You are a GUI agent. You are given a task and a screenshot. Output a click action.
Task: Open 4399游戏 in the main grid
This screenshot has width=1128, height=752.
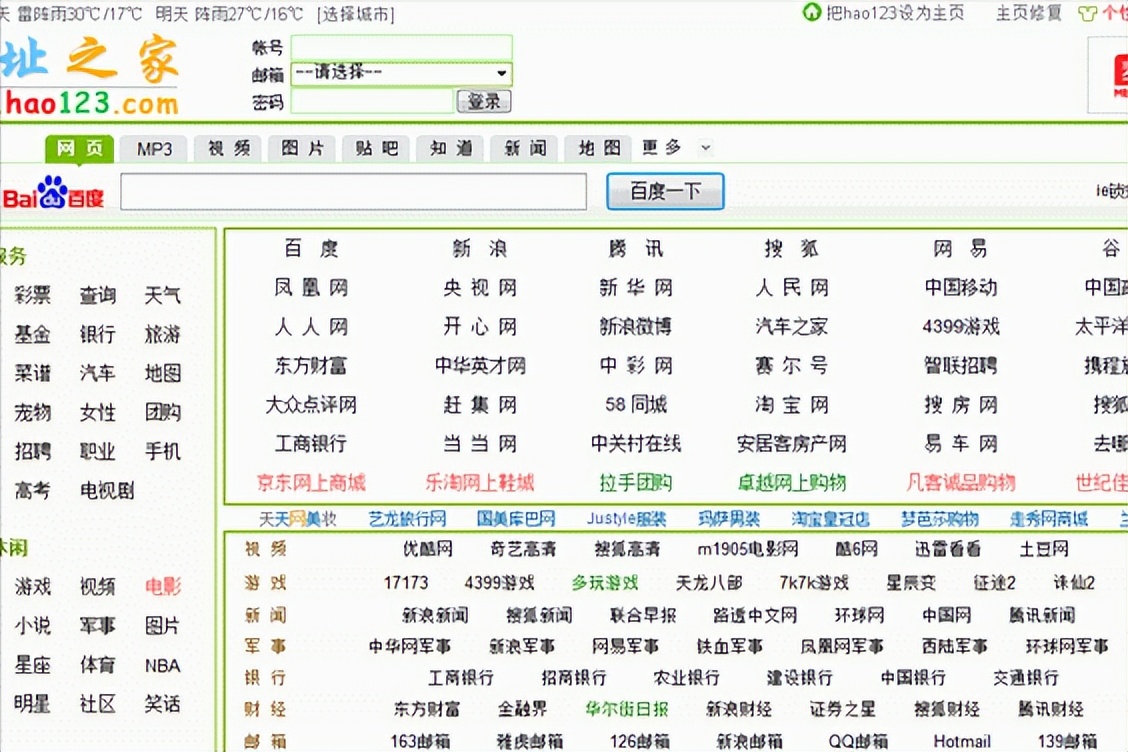tap(960, 327)
